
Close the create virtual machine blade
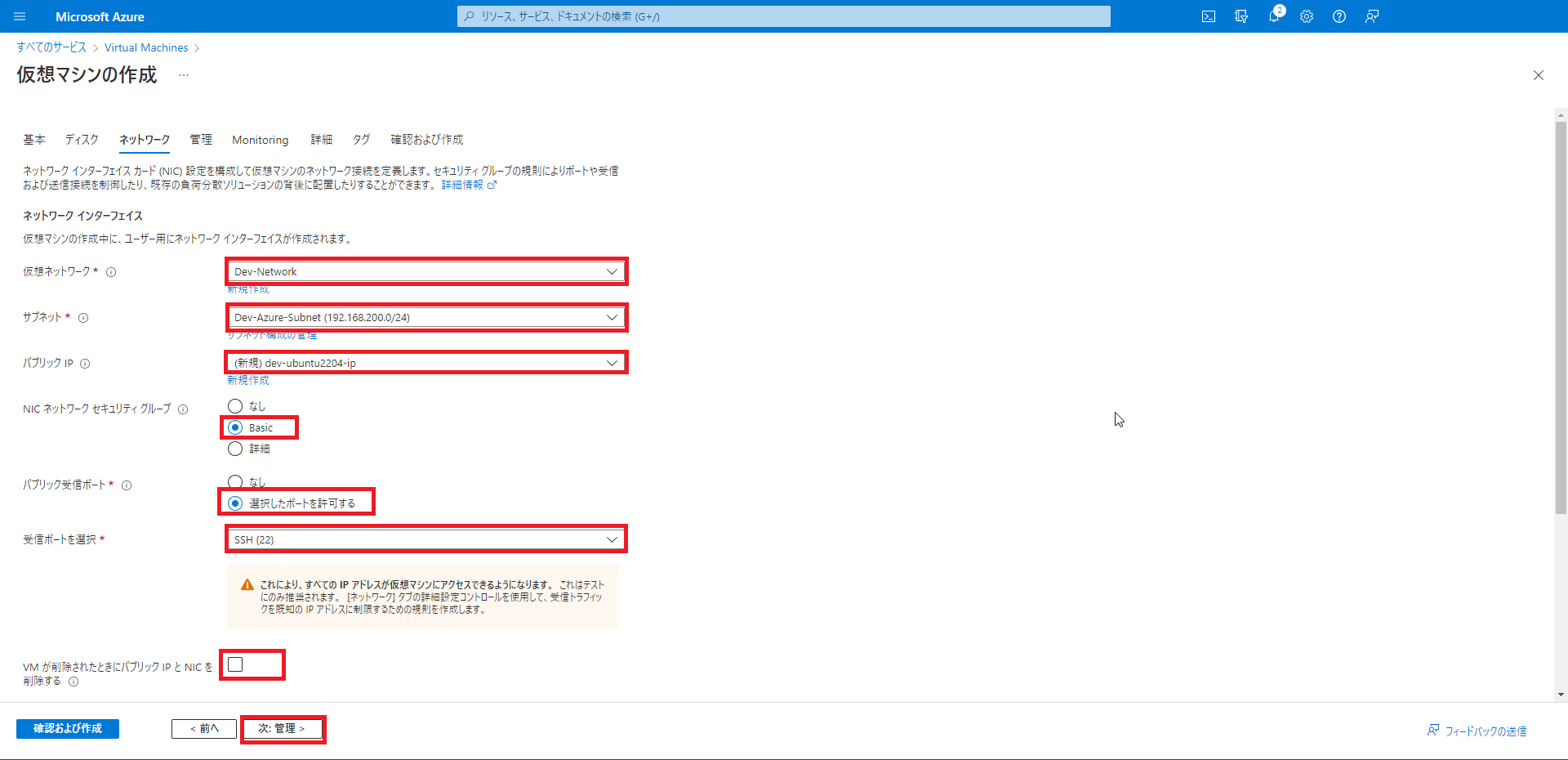pos(1539,75)
